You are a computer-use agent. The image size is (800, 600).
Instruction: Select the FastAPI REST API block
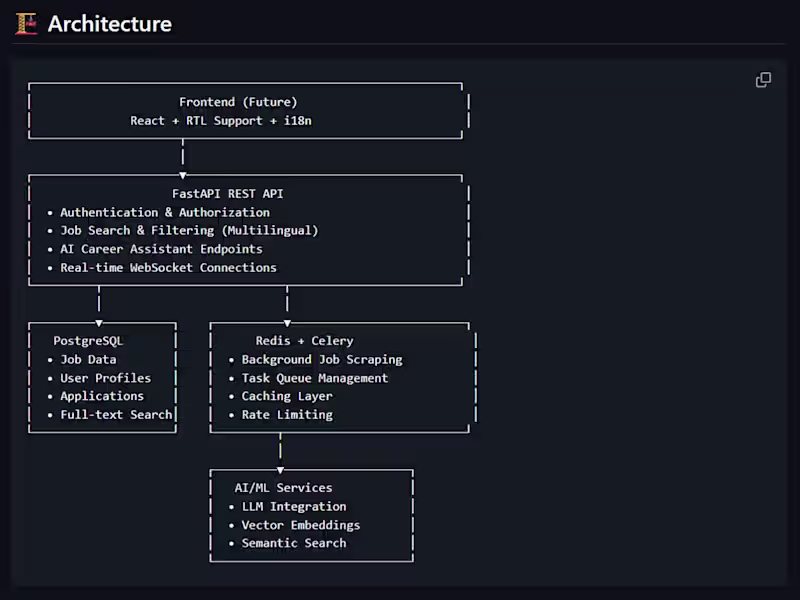click(246, 230)
